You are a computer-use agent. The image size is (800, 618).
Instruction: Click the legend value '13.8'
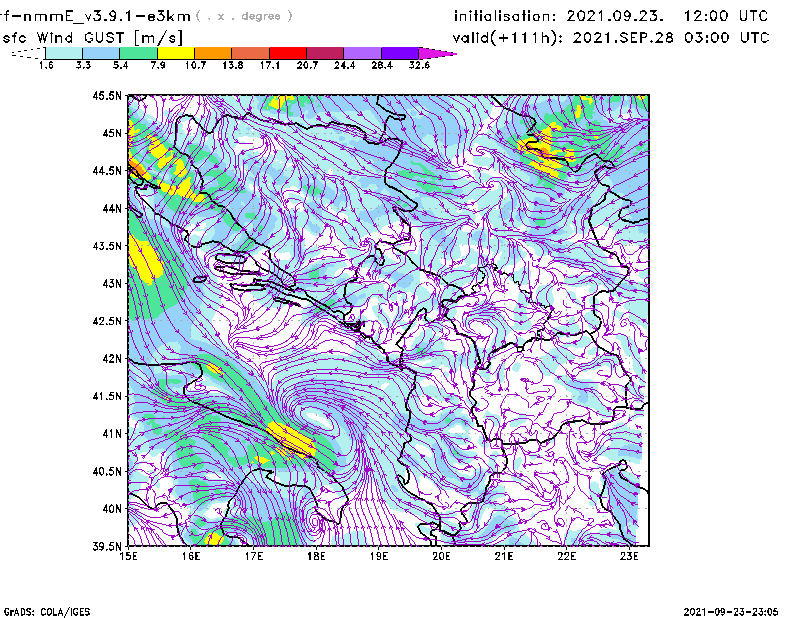pos(233,65)
